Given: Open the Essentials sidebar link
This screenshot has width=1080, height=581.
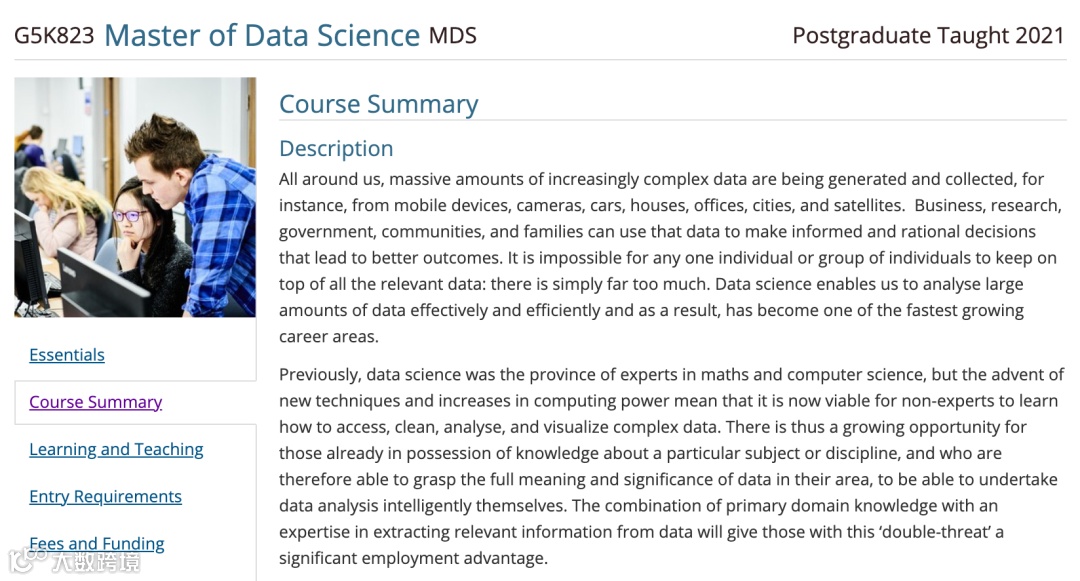Looking at the screenshot, I should point(67,355).
